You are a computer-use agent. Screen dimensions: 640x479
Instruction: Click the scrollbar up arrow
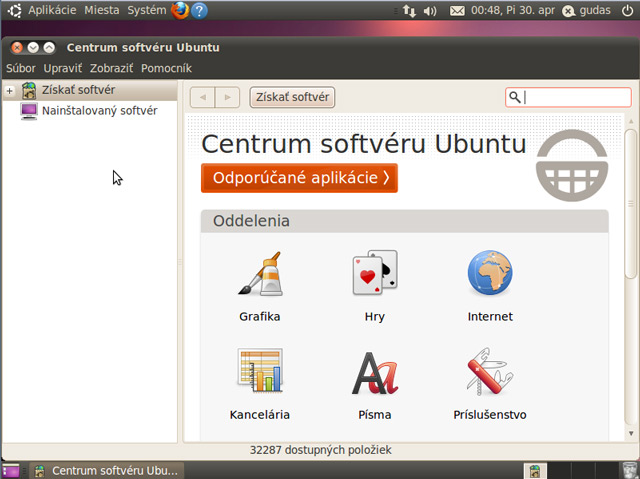click(631, 121)
